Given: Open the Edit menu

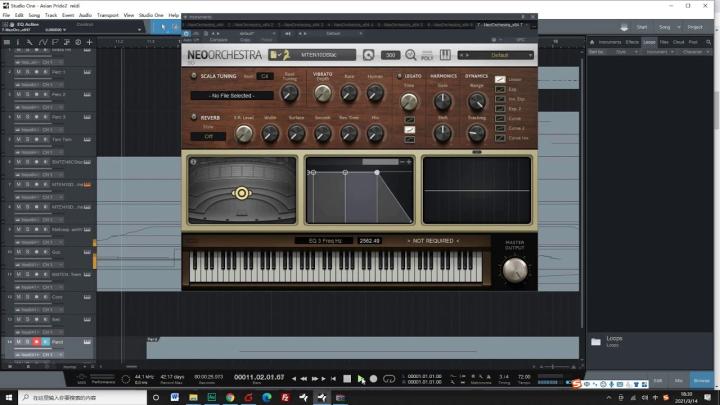Looking at the screenshot, I should tap(19, 15).
